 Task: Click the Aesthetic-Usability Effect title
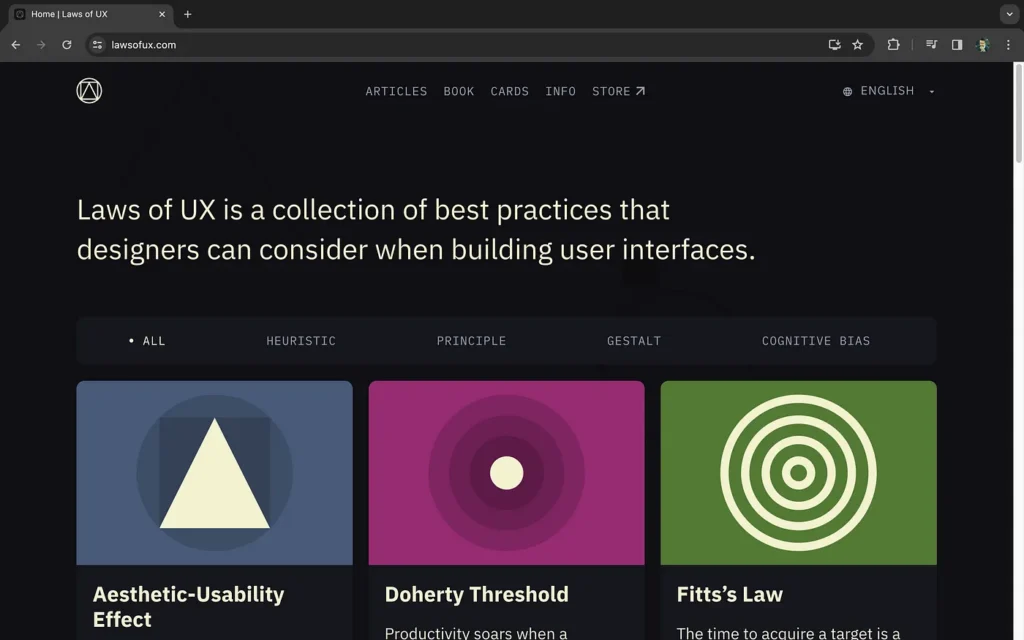[x=188, y=607]
